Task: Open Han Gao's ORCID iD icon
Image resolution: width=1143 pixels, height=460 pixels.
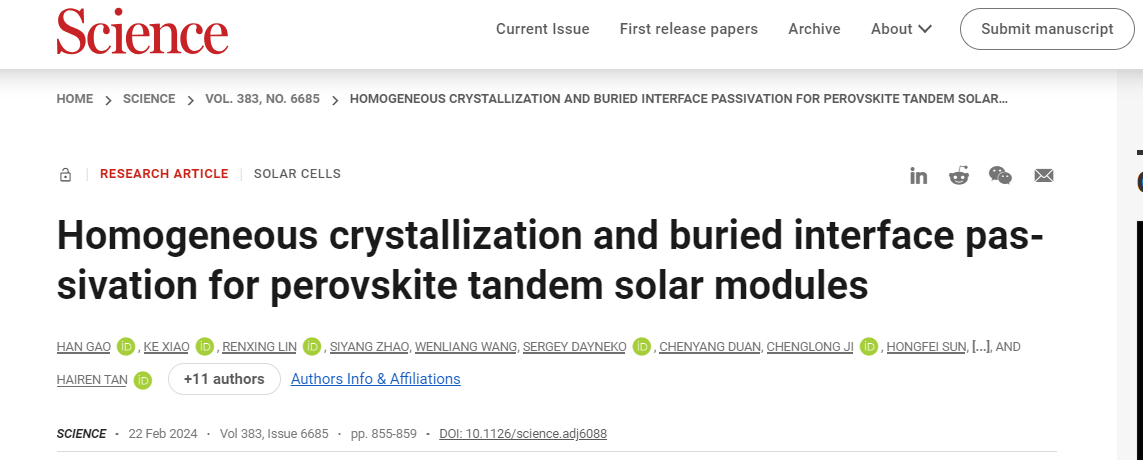Action: (126, 347)
